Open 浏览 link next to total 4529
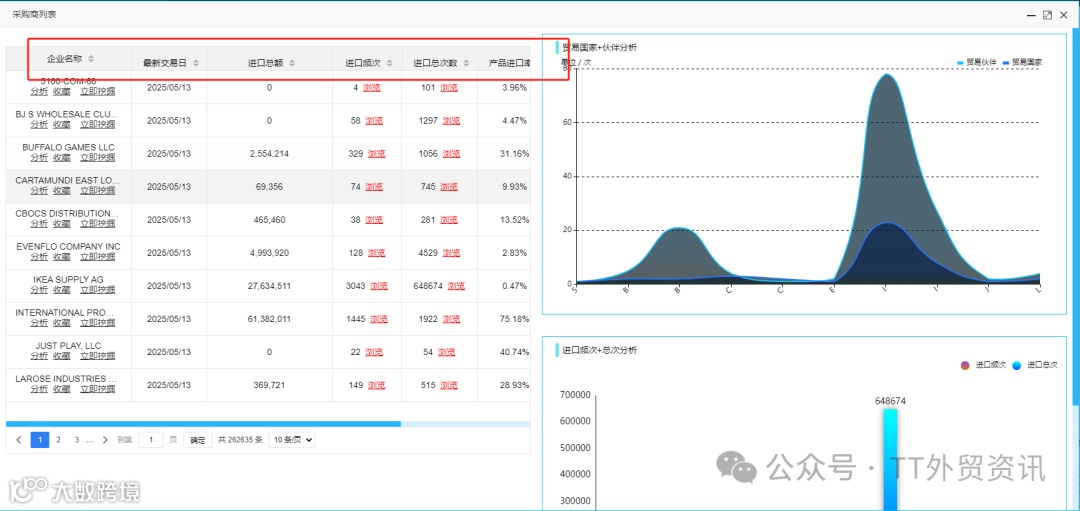Screen dimensions: 1080x511 (451, 253)
